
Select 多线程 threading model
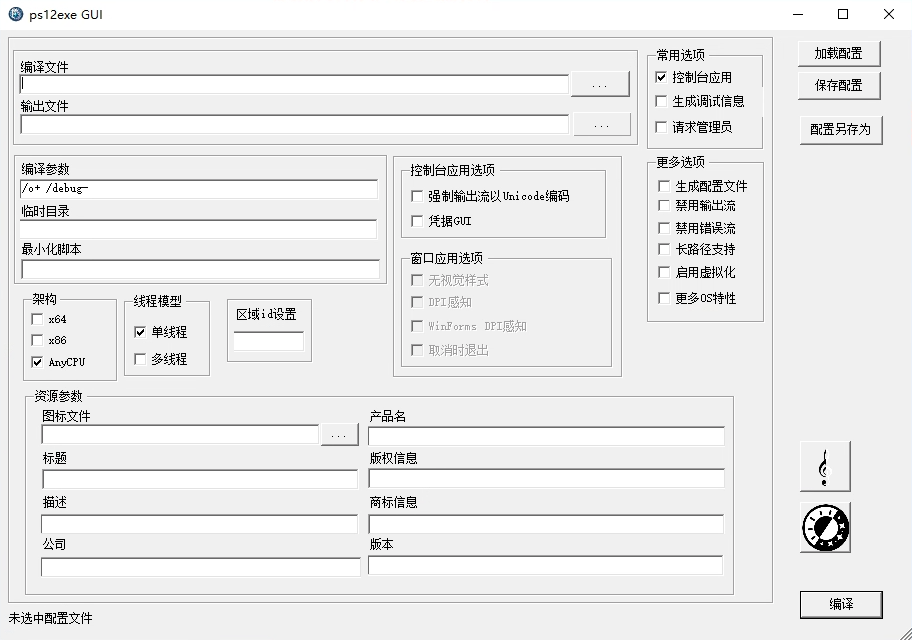click(140, 359)
